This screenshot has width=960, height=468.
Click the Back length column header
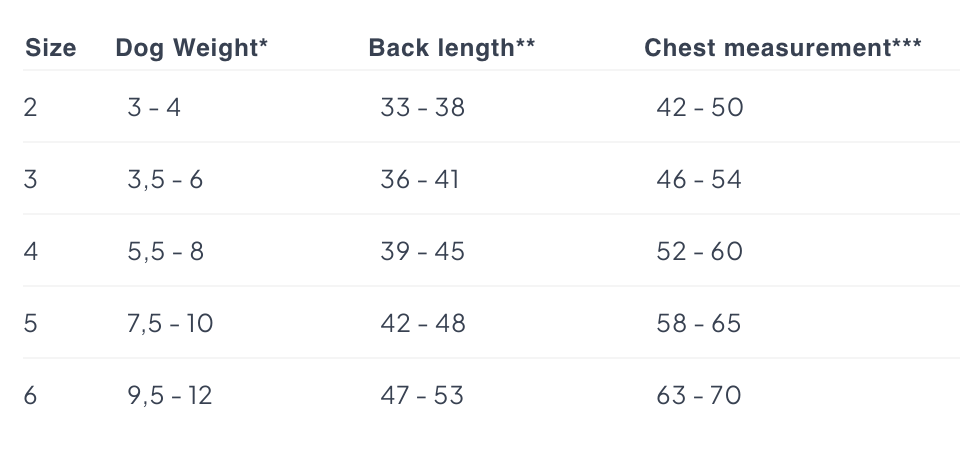click(x=452, y=48)
